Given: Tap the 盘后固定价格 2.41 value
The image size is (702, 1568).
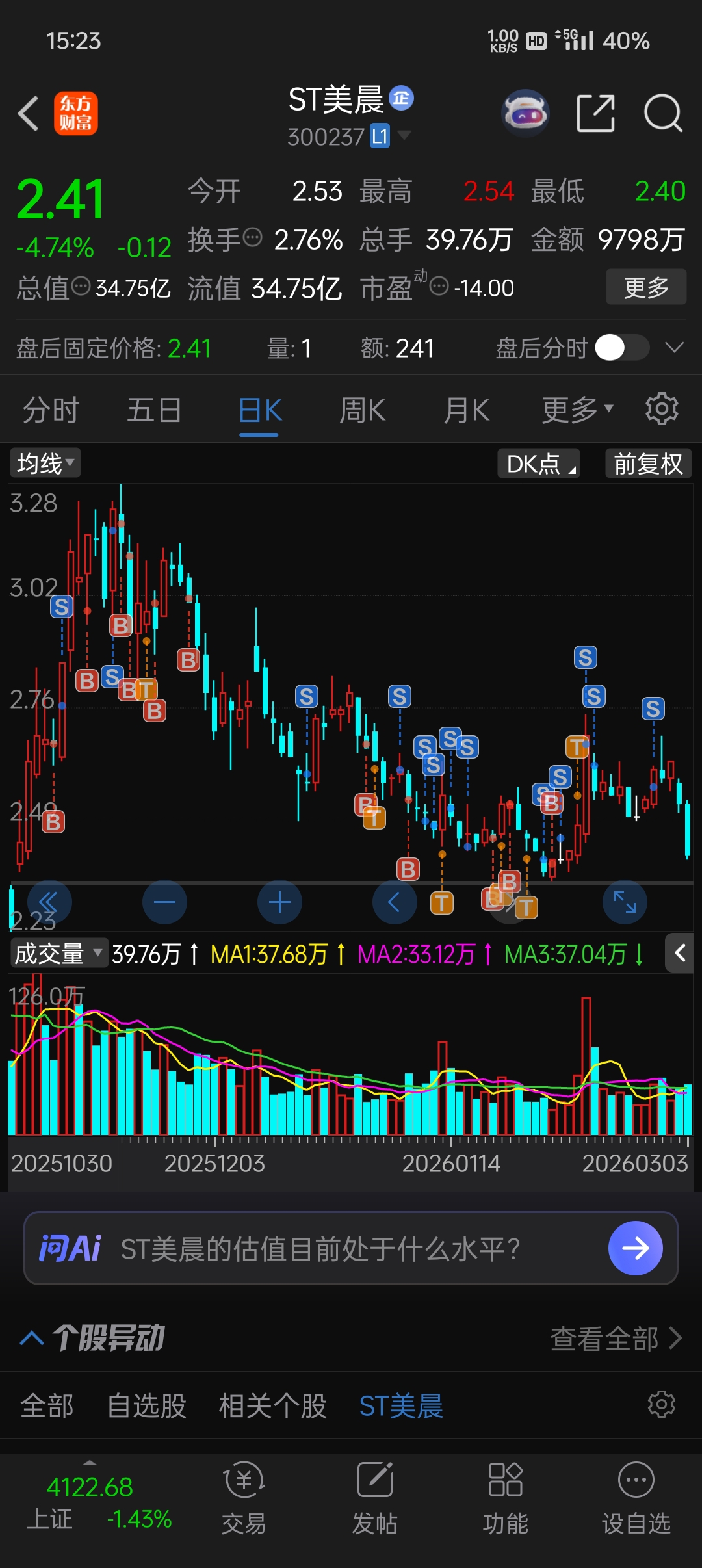Looking at the screenshot, I should point(189,348).
